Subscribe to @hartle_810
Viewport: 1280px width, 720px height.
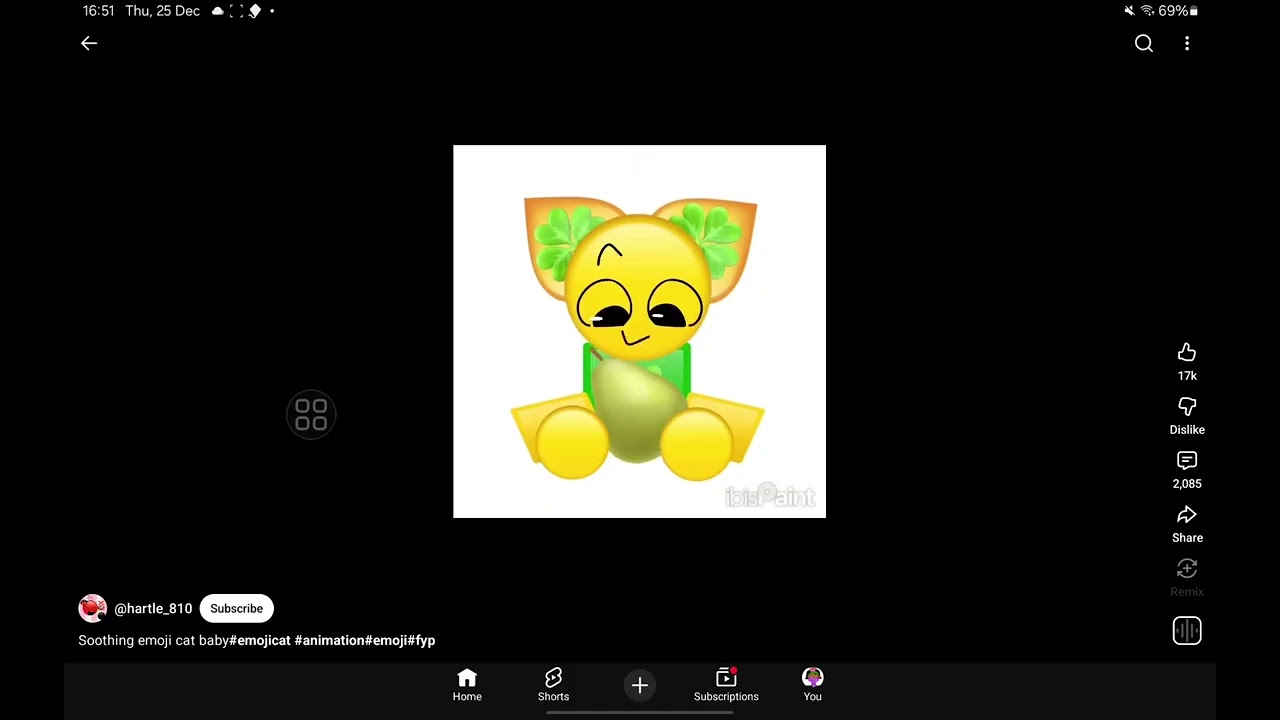(236, 608)
